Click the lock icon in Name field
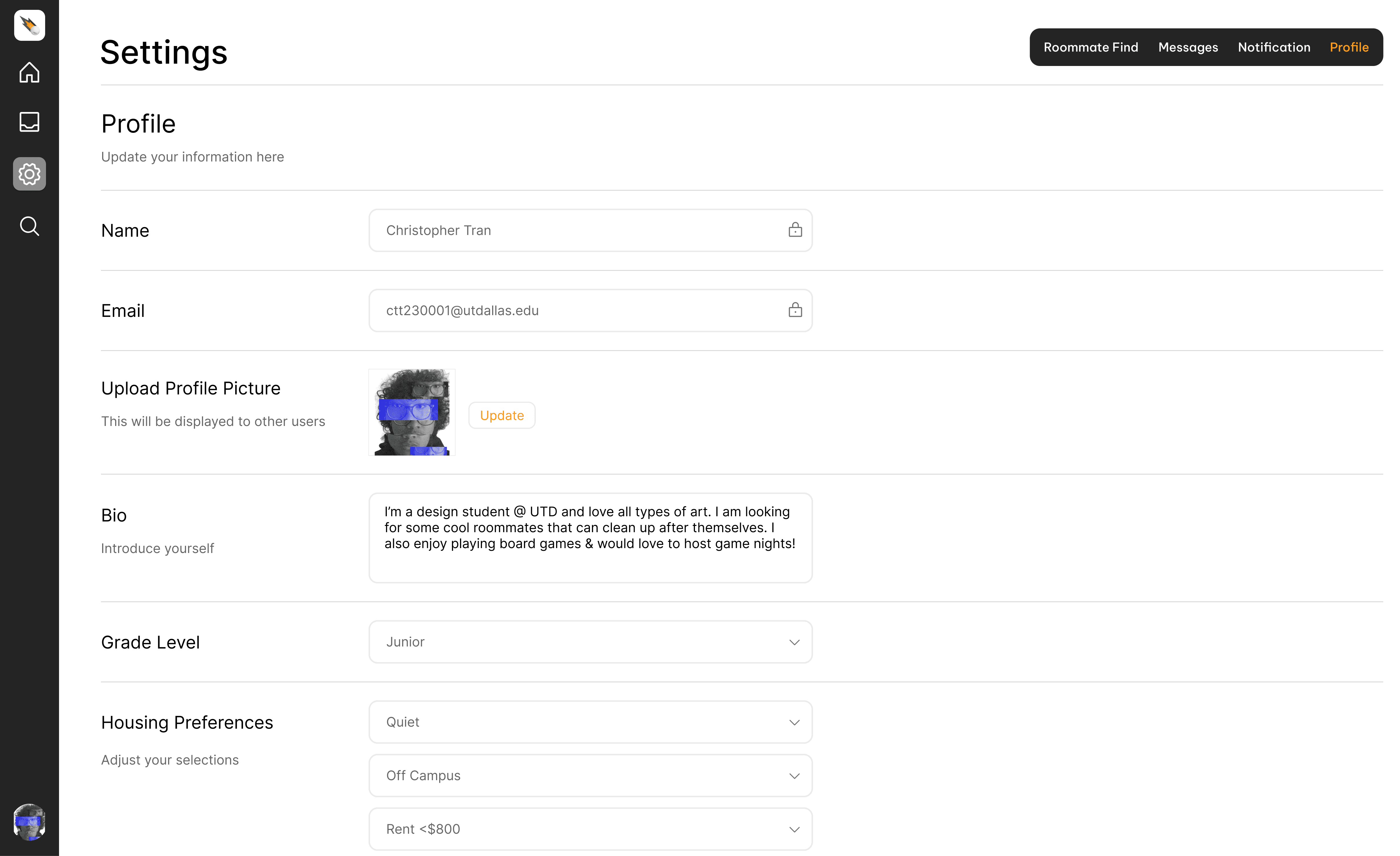This screenshot has height=856, width=1400. (795, 230)
